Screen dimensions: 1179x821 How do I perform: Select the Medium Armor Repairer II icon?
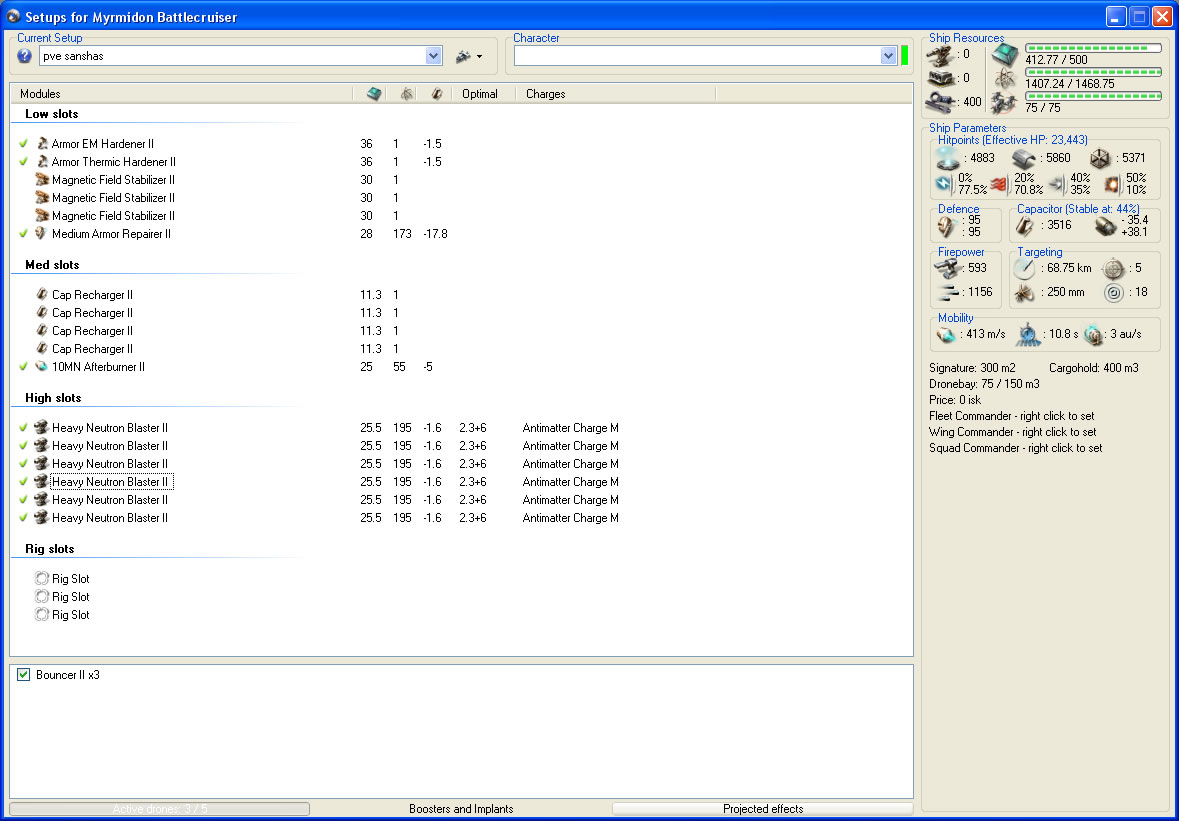pyautogui.click(x=42, y=234)
